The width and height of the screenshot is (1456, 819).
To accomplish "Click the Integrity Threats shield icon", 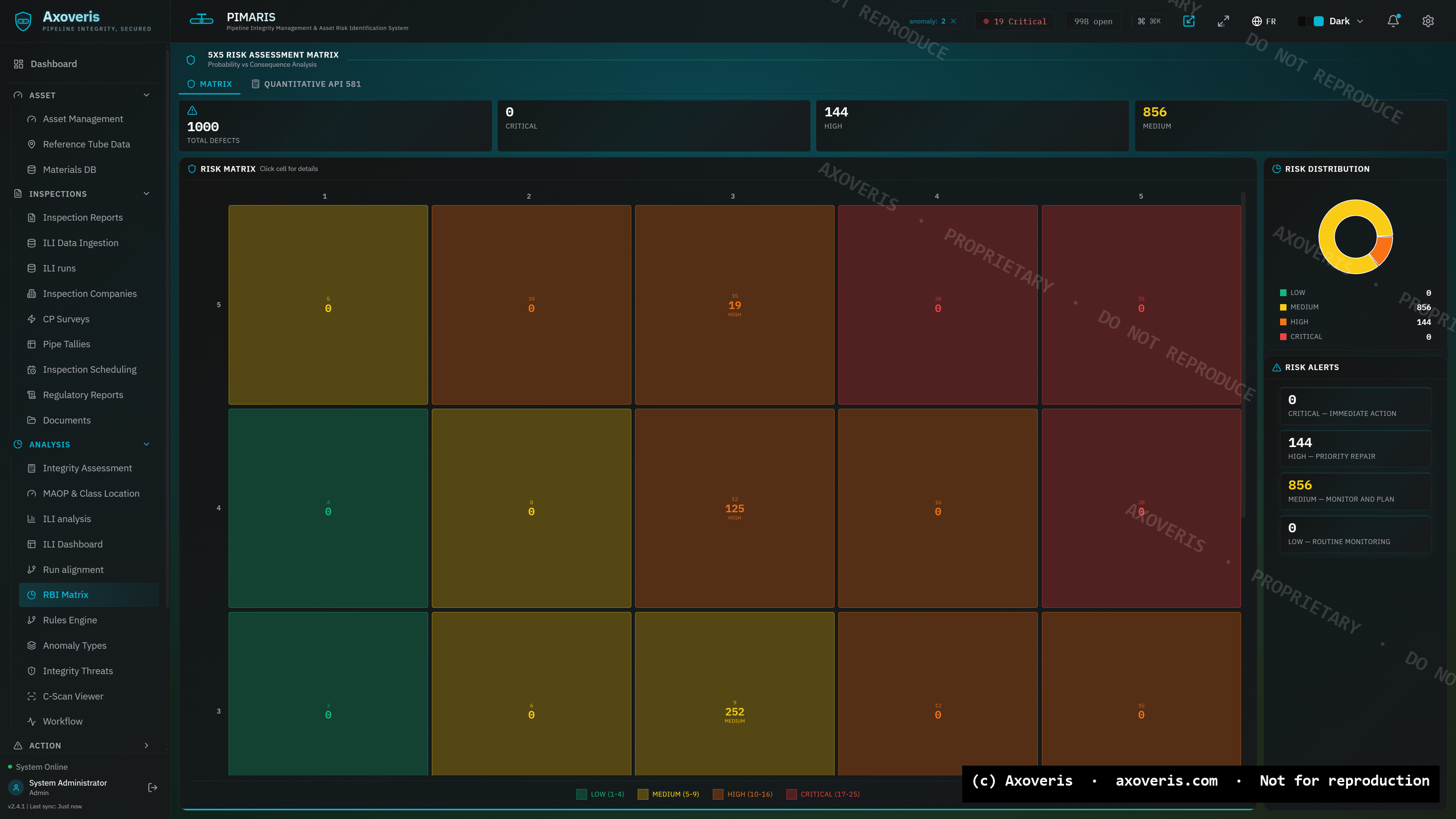I will [x=32, y=671].
